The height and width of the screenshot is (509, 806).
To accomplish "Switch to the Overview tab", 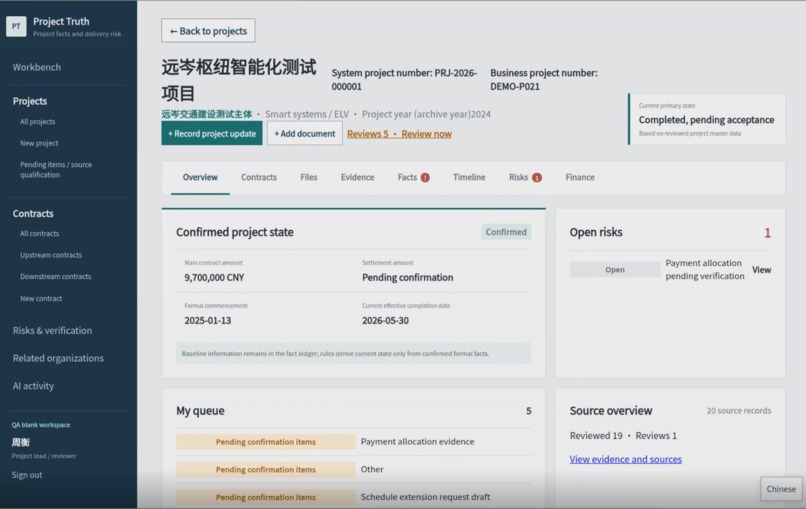I will pos(200,177).
